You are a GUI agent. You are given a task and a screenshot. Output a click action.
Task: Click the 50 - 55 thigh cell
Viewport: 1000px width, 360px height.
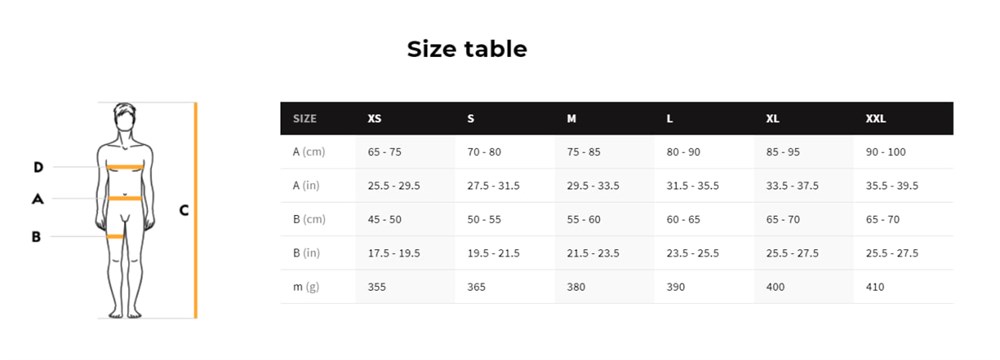[x=484, y=219]
